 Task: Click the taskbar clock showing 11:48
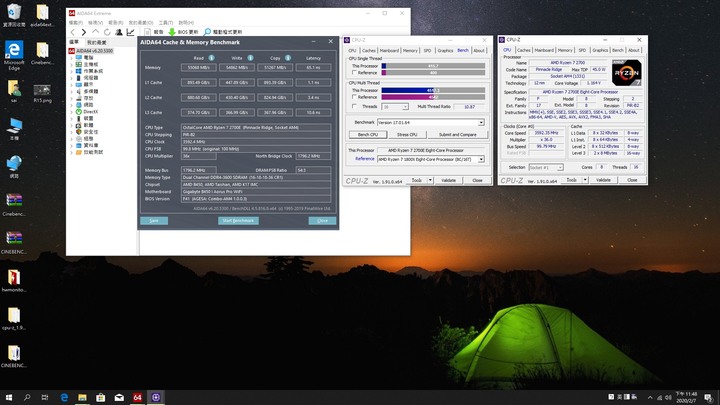[x=688, y=397]
